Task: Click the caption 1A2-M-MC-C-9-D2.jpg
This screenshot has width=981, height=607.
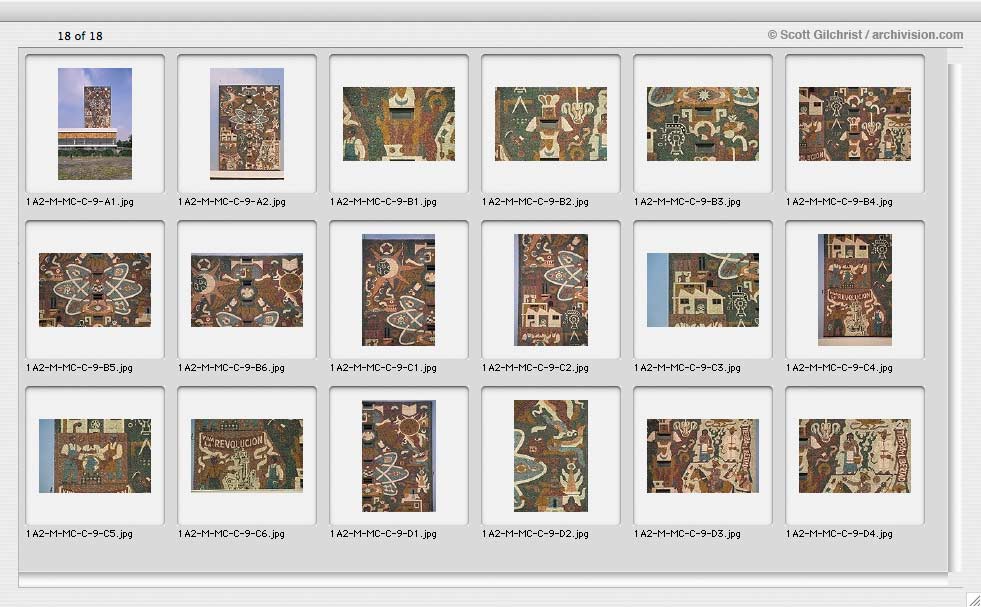Action: tap(536, 534)
